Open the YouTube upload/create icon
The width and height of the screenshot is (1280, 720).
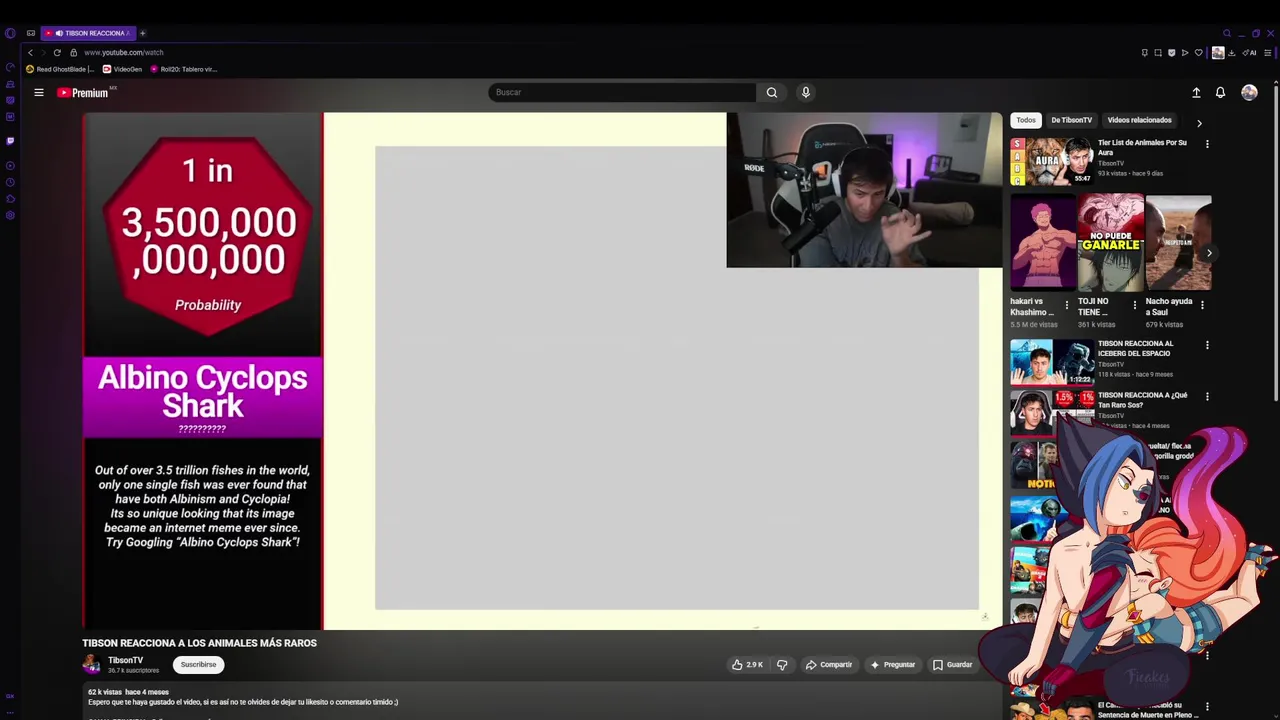(x=1196, y=92)
